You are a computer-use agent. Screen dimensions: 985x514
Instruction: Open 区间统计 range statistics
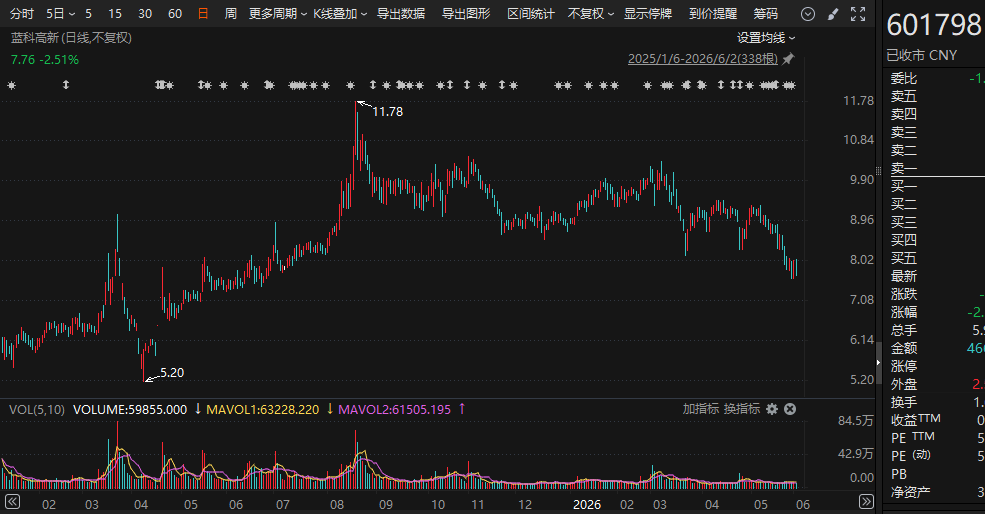pyautogui.click(x=531, y=14)
